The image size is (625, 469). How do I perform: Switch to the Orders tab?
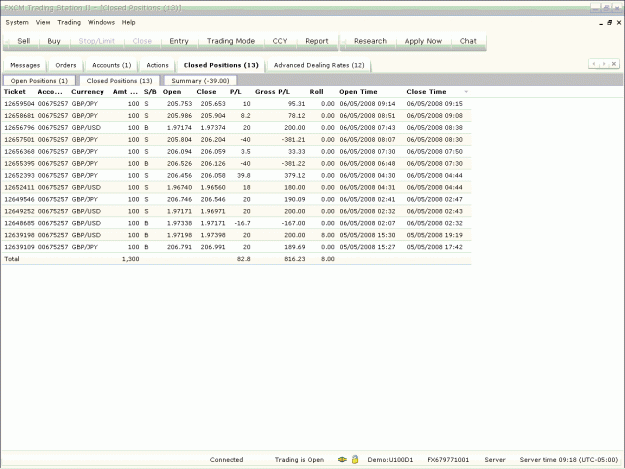coord(66,65)
